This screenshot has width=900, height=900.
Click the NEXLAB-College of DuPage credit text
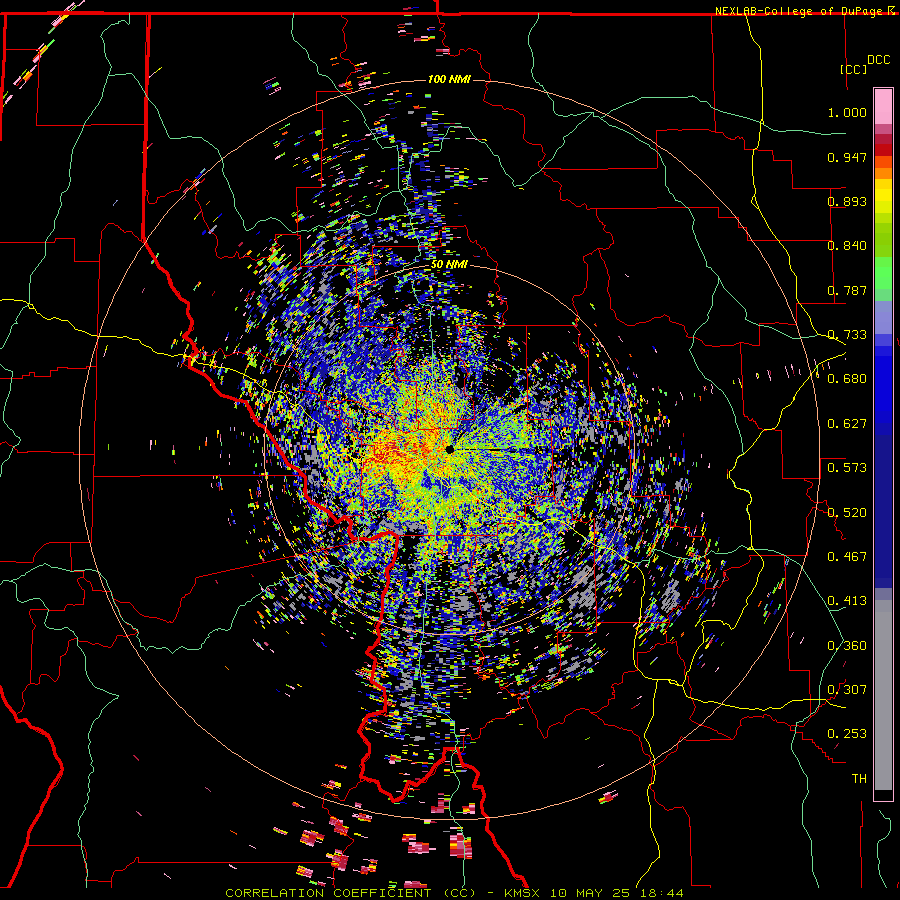[x=798, y=11]
